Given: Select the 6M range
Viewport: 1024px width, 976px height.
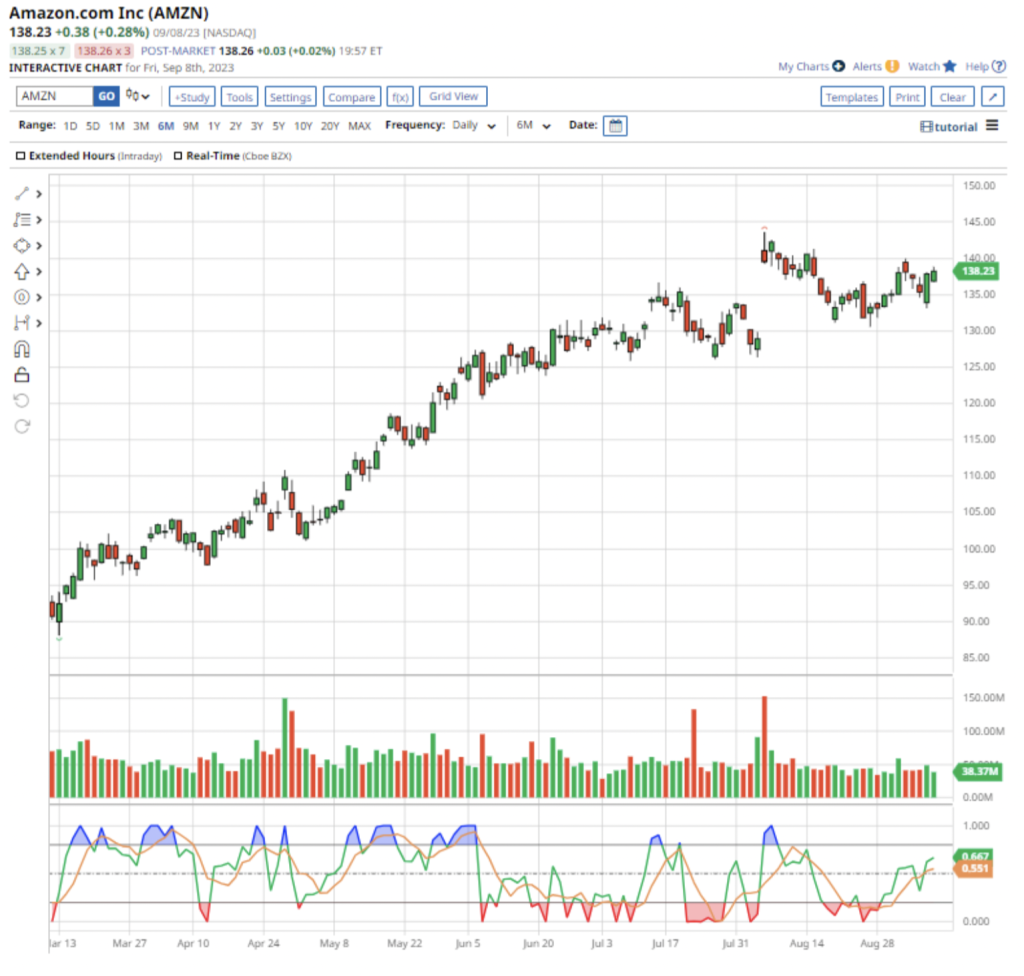Looking at the screenshot, I should coord(166,126).
